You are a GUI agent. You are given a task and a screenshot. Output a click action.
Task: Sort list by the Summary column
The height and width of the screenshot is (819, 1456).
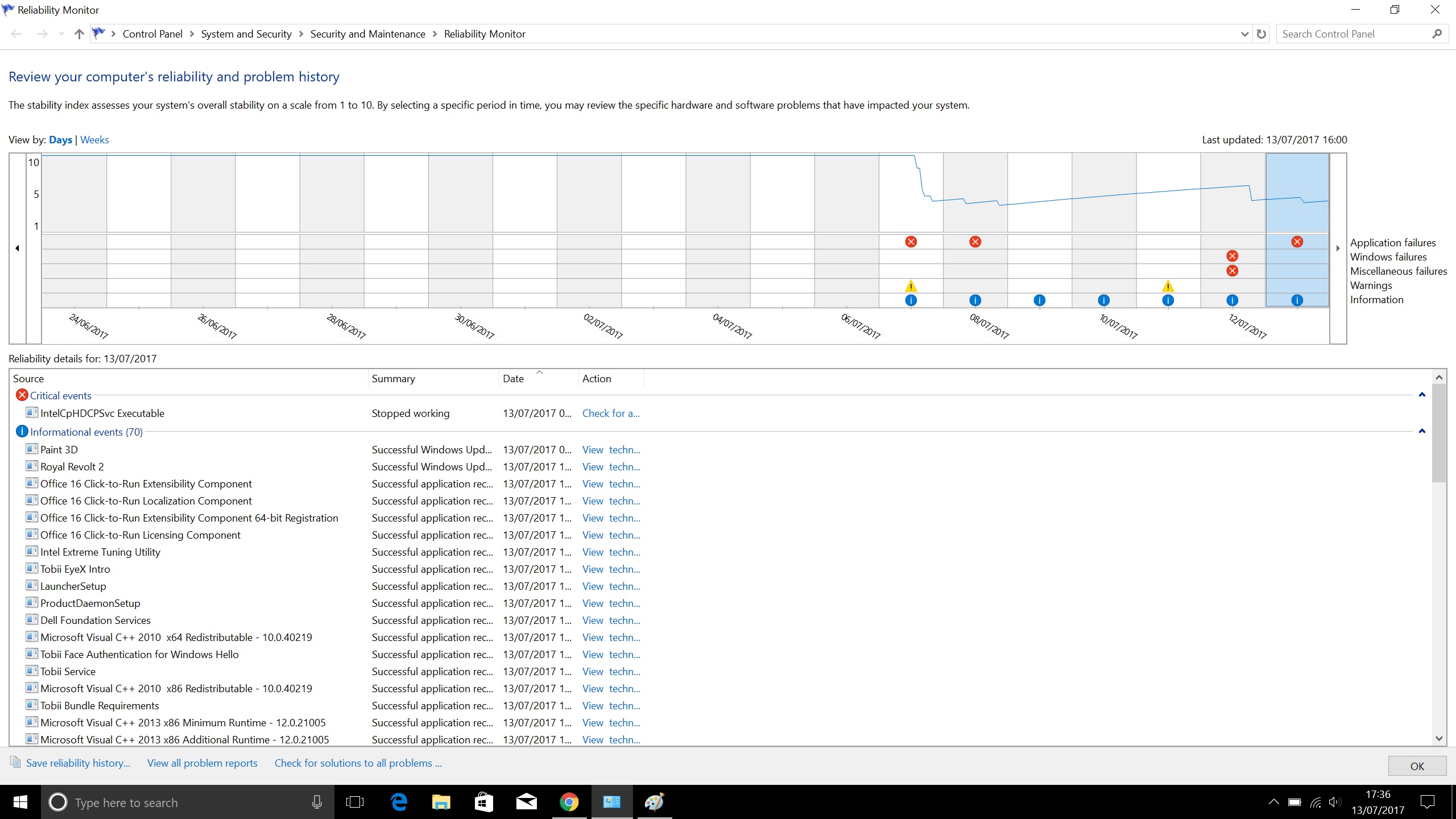[x=434, y=379]
